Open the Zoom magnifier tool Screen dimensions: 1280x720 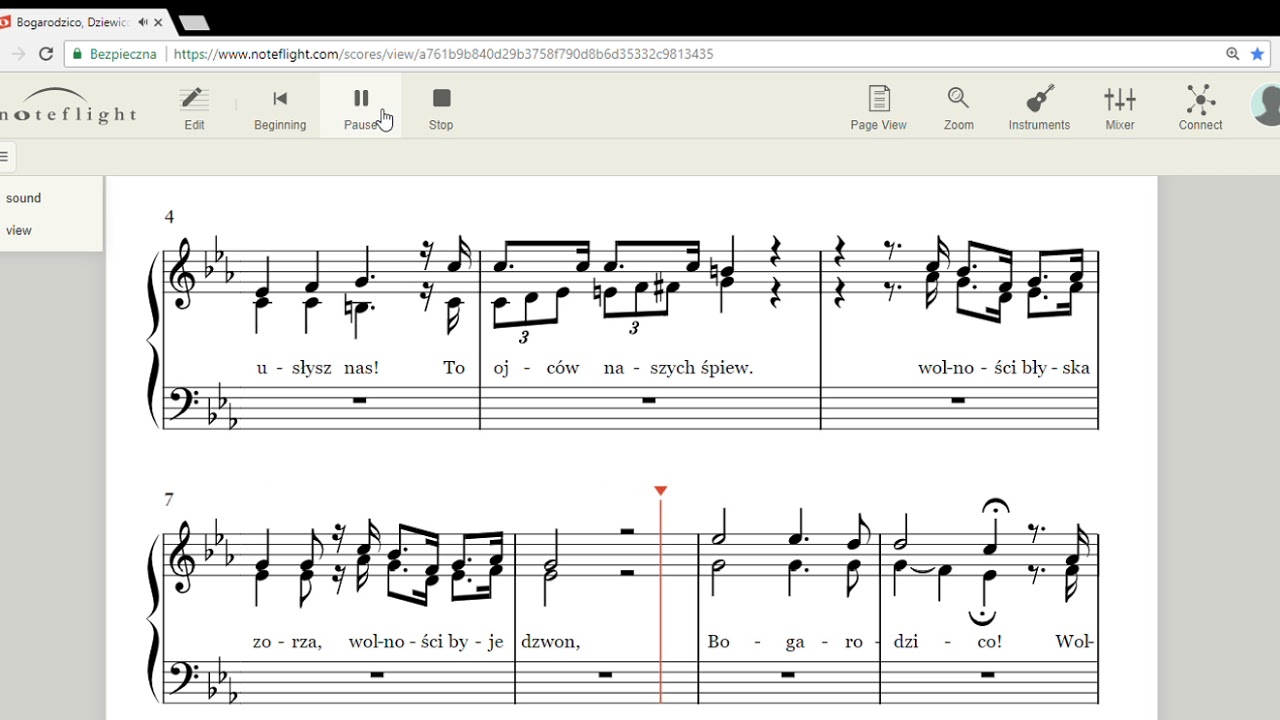pyautogui.click(x=958, y=109)
